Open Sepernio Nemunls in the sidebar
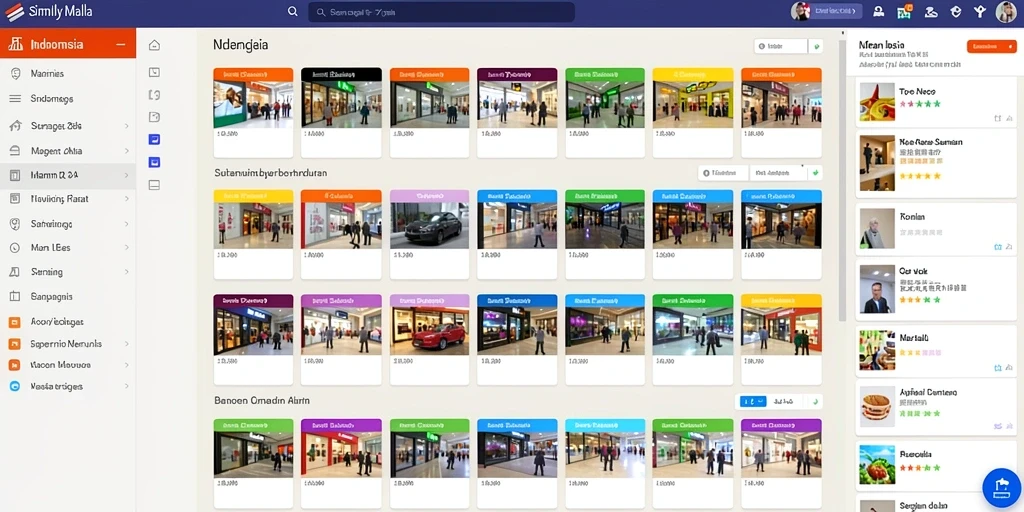Image resolution: width=1024 pixels, height=512 pixels. tap(68, 344)
